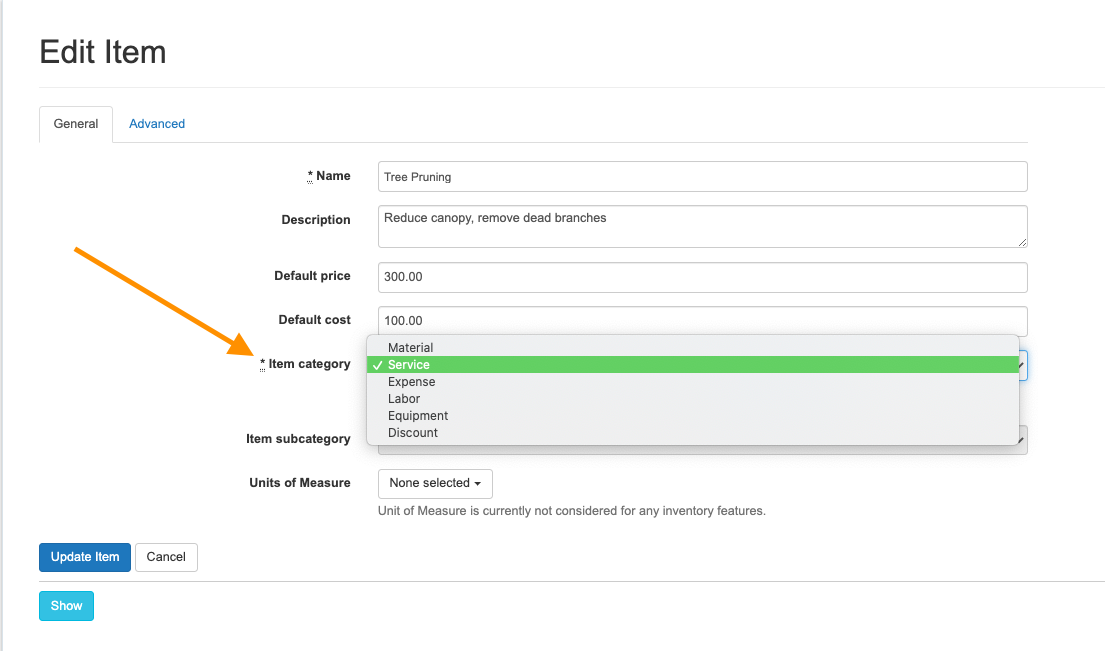This screenshot has height=651, width=1105.
Task: Click the Default cost field
Action: pos(702,320)
